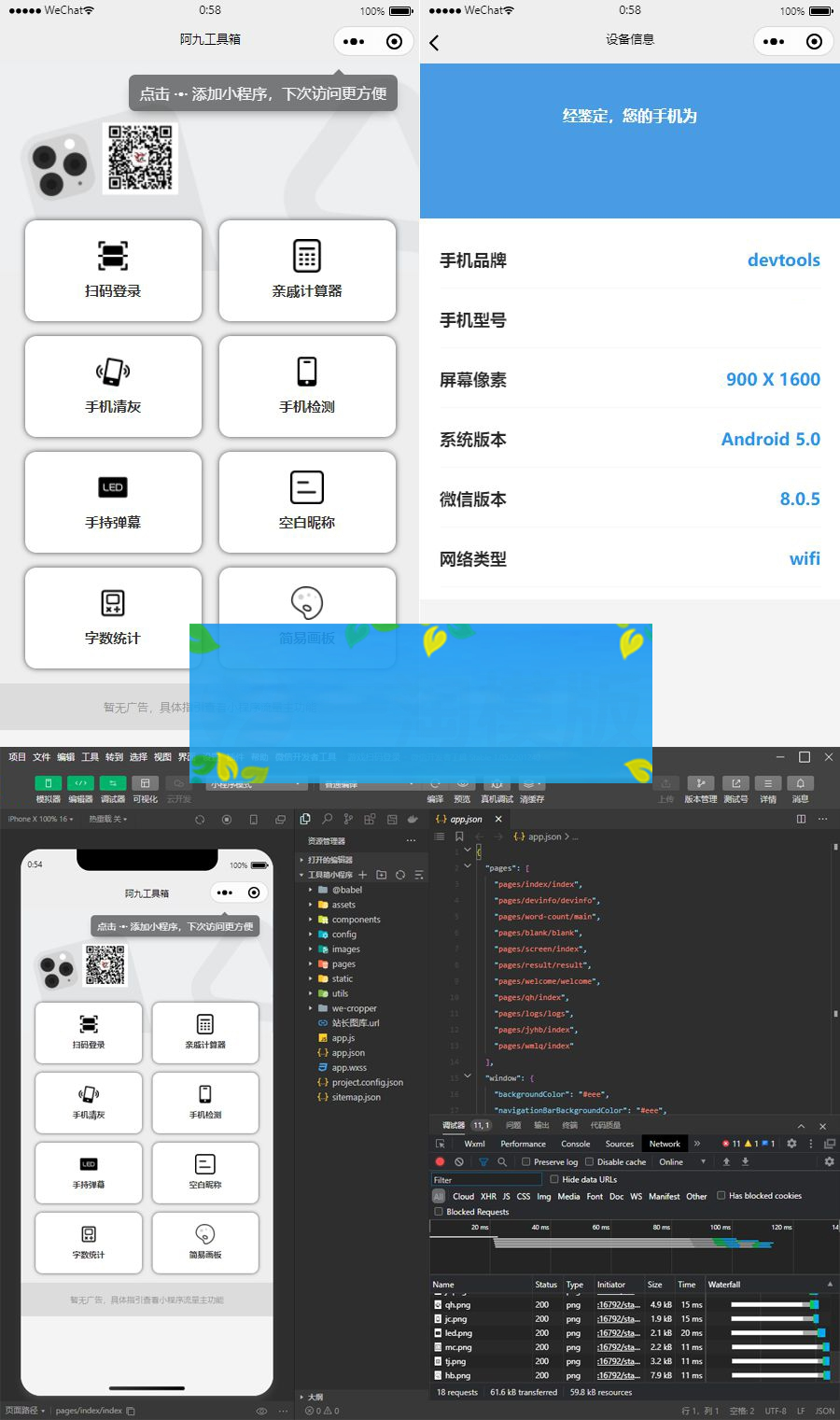Click the network Filter text field
Image resolution: width=840 pixels, height=1420 pixels.
tap(485, 1179)
